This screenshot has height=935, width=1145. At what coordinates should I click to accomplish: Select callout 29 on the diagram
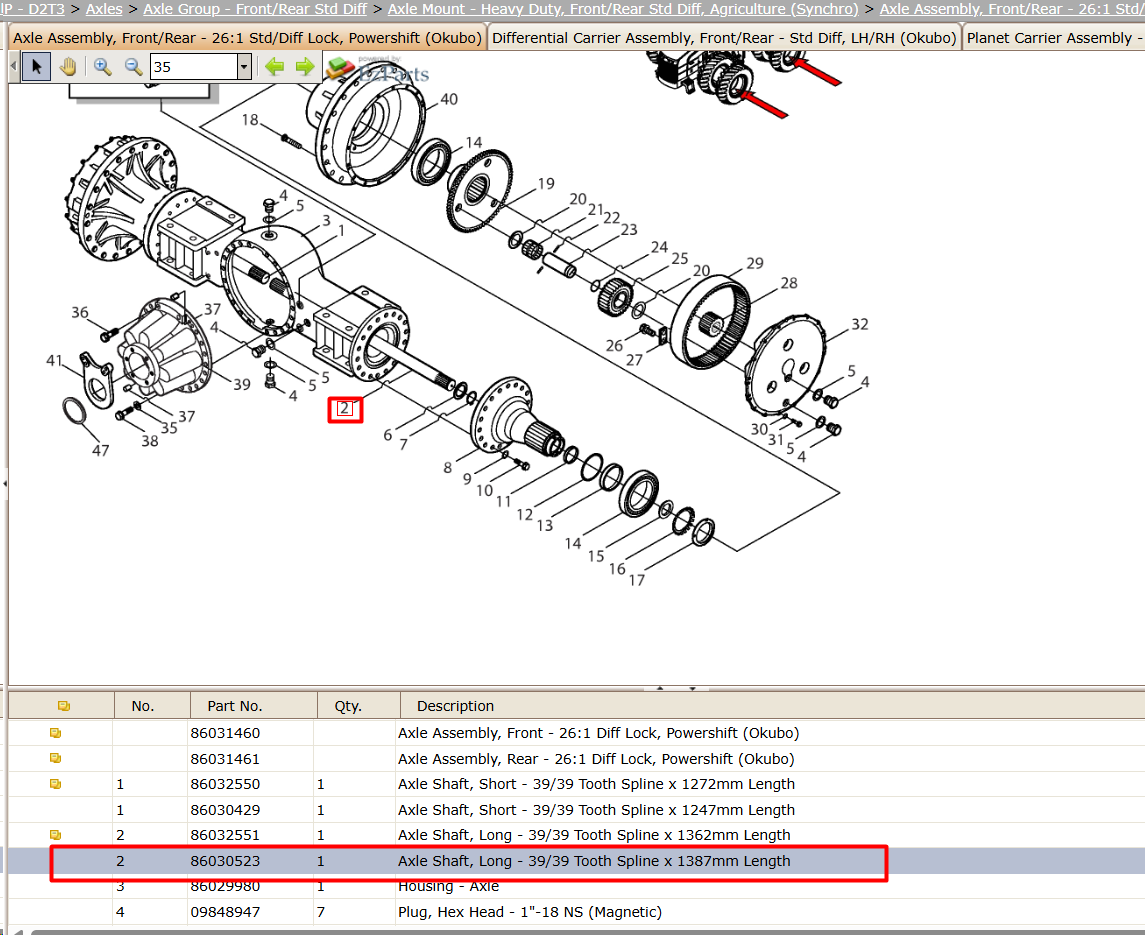click(755, 263)
